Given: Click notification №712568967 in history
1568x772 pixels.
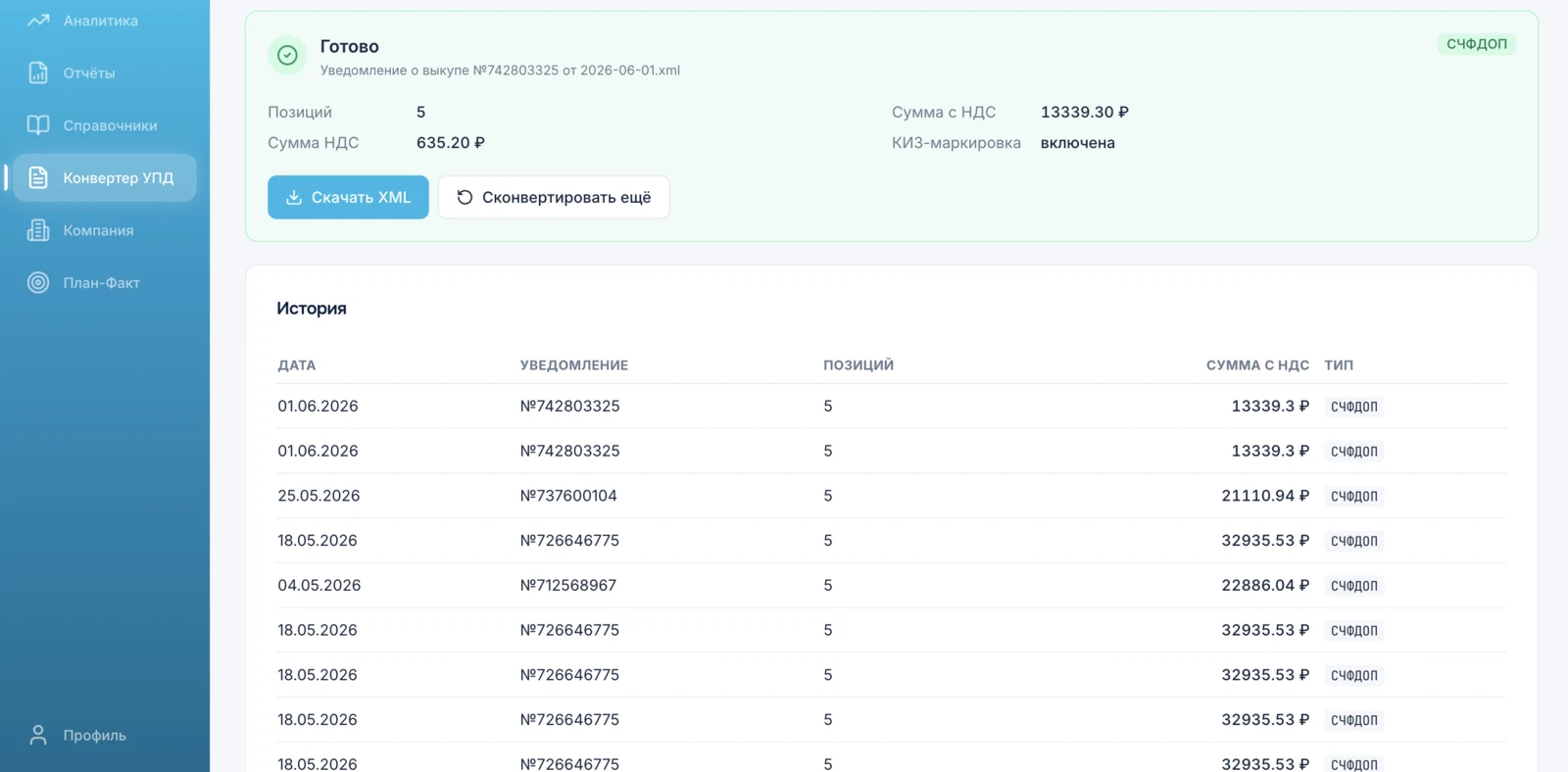Looking at the screenshot, I should [x=568, y=585].
